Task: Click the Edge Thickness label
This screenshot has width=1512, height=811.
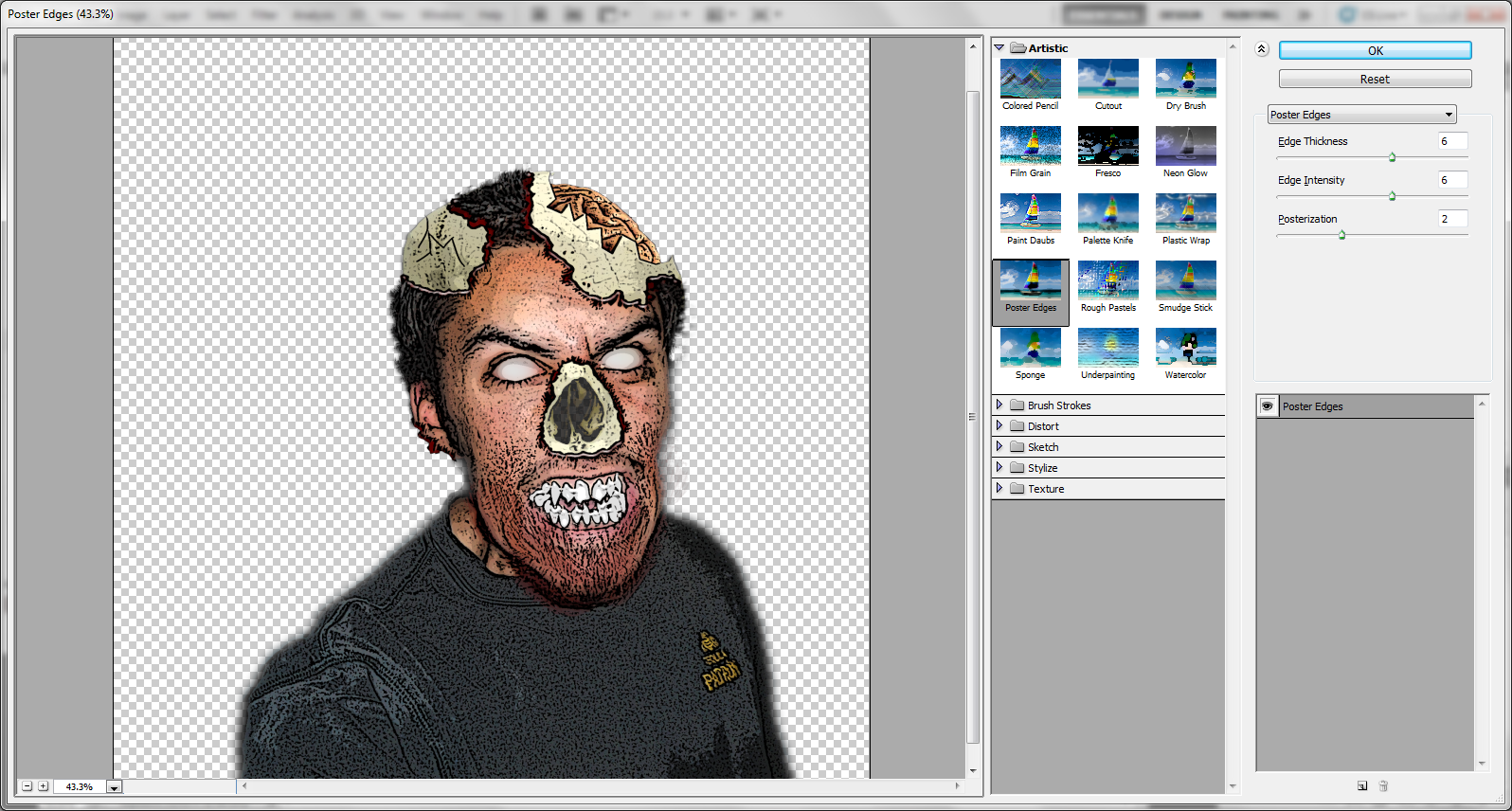Action: coord(1312,141)
